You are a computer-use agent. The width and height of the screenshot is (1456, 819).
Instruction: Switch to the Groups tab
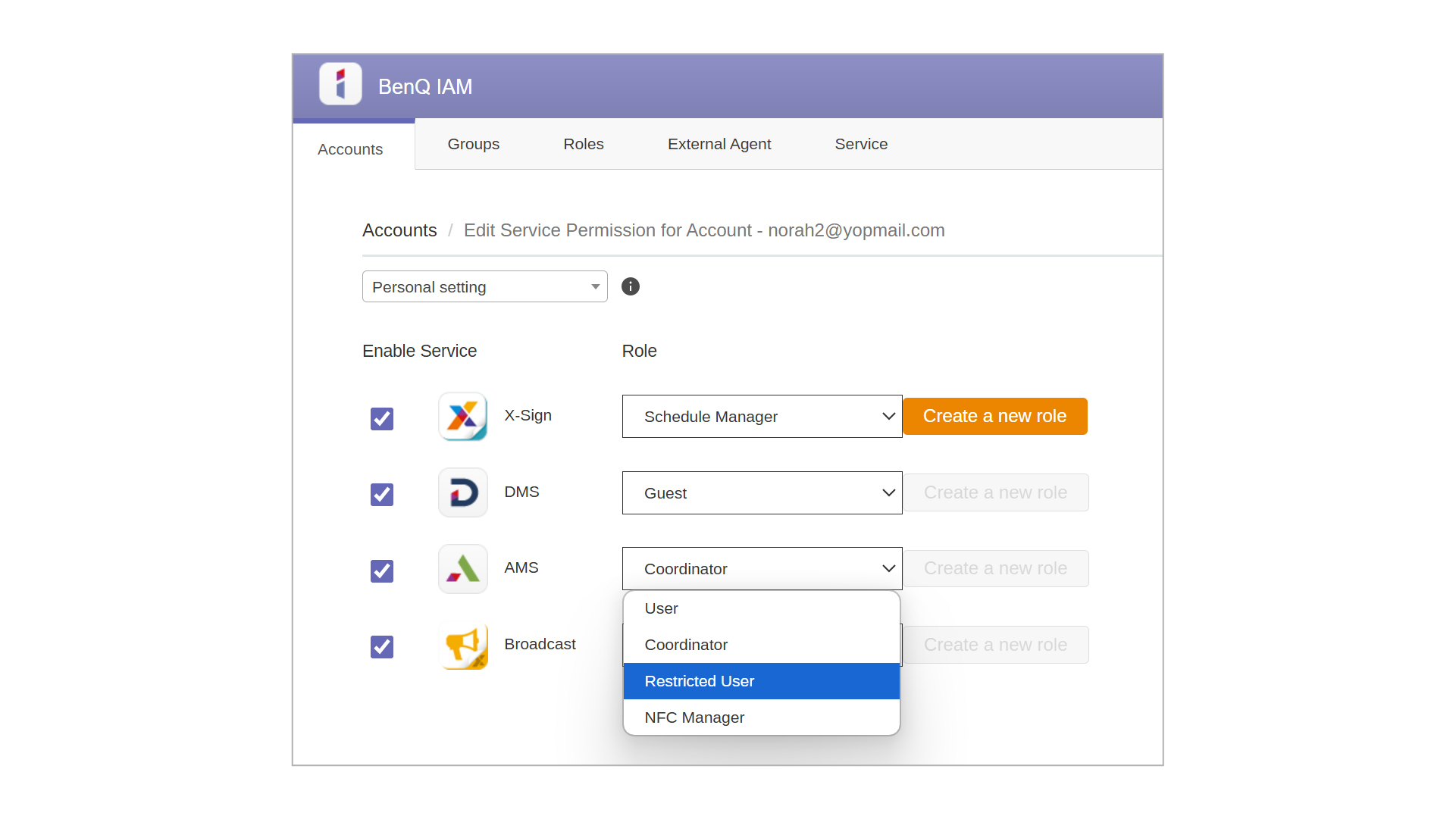click(473, 144)
